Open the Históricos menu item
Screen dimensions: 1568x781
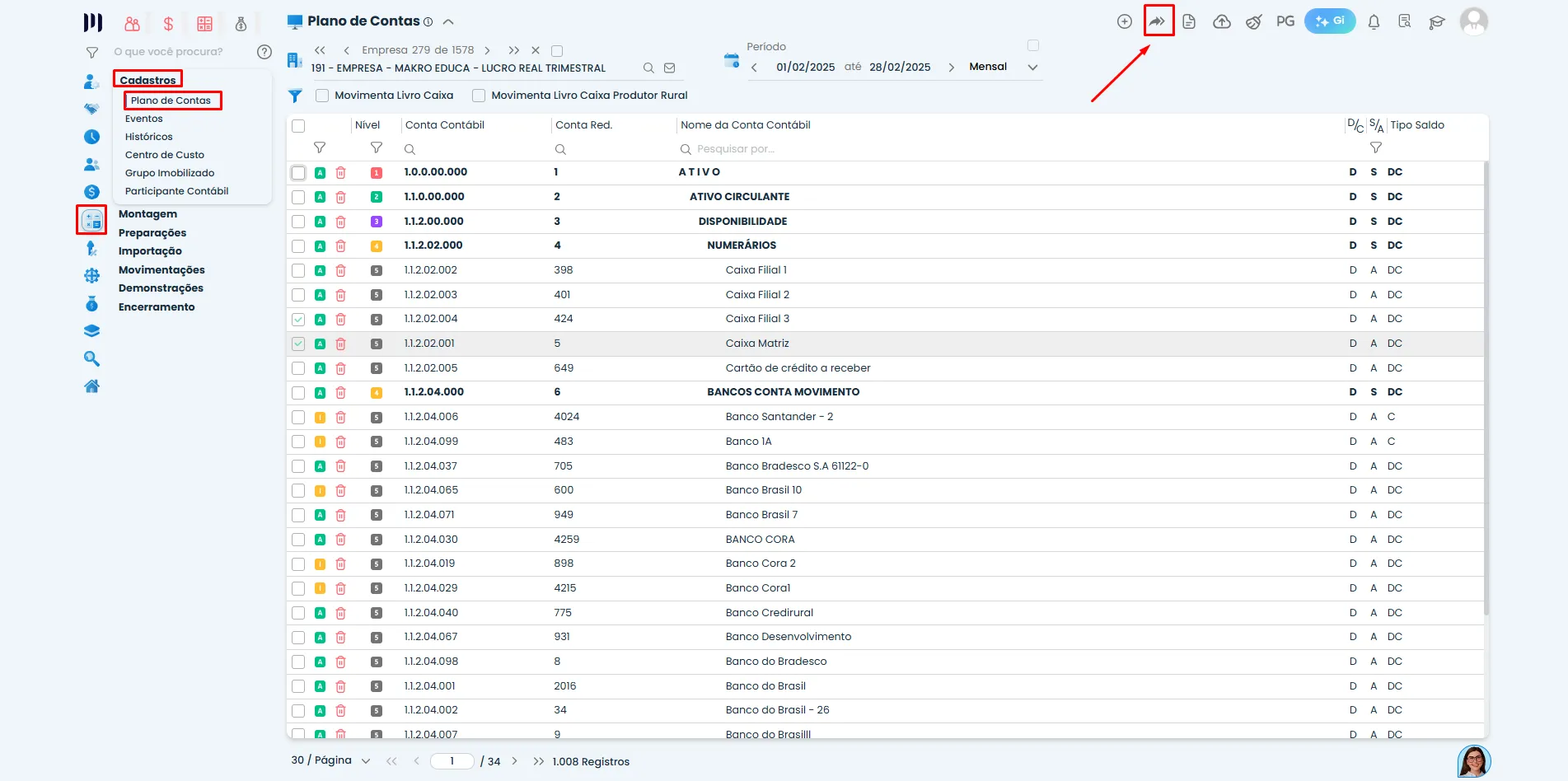(149, 137)
